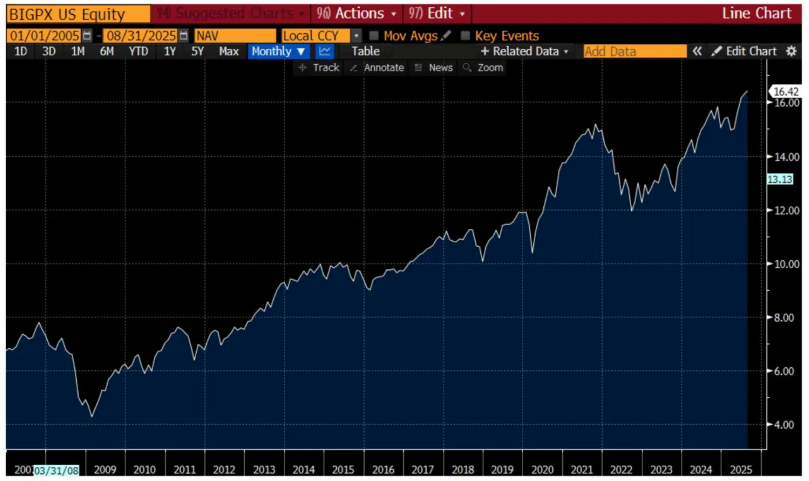The width and height of the screenshot is (809, 481).
Task: Open the start date calendar picker
Action: point(87,36)
